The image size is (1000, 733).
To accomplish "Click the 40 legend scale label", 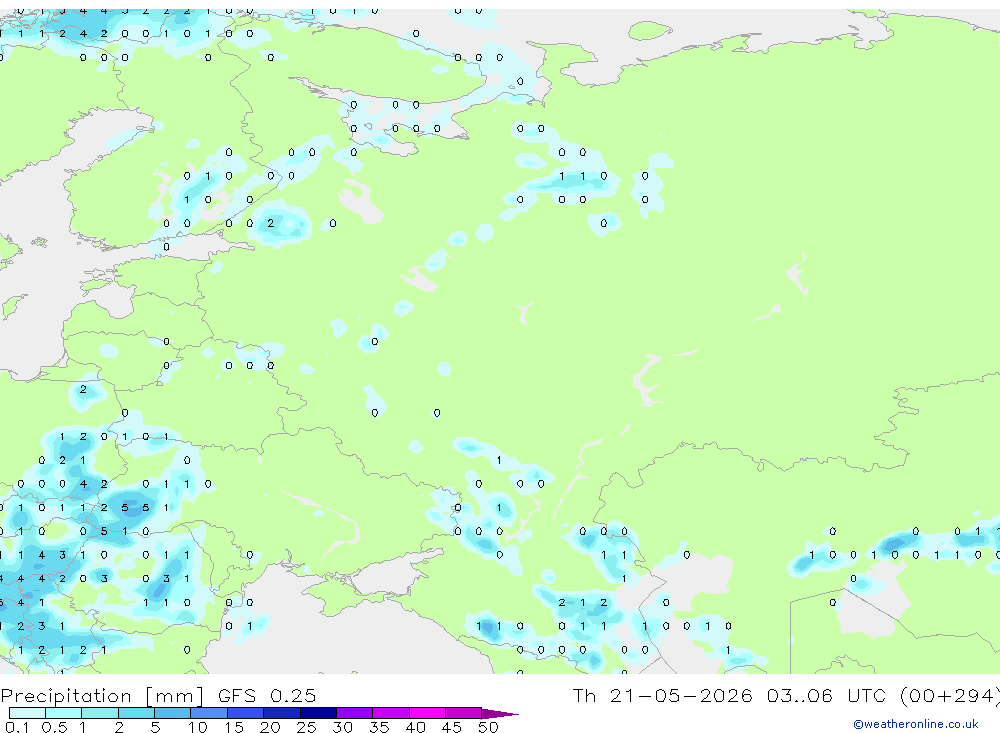I will click(x=415, y=727).
